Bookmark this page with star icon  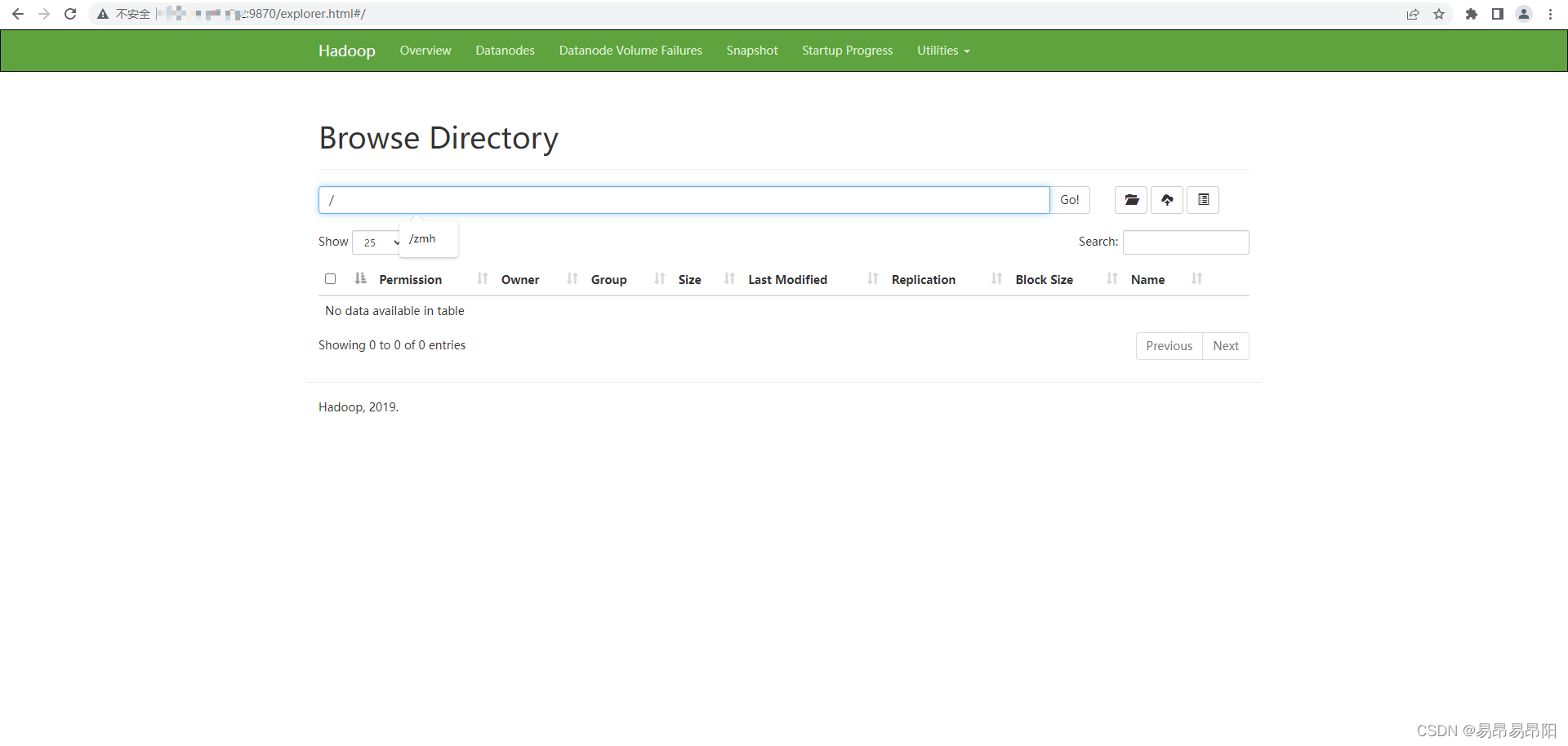(x=1439, y=14)
